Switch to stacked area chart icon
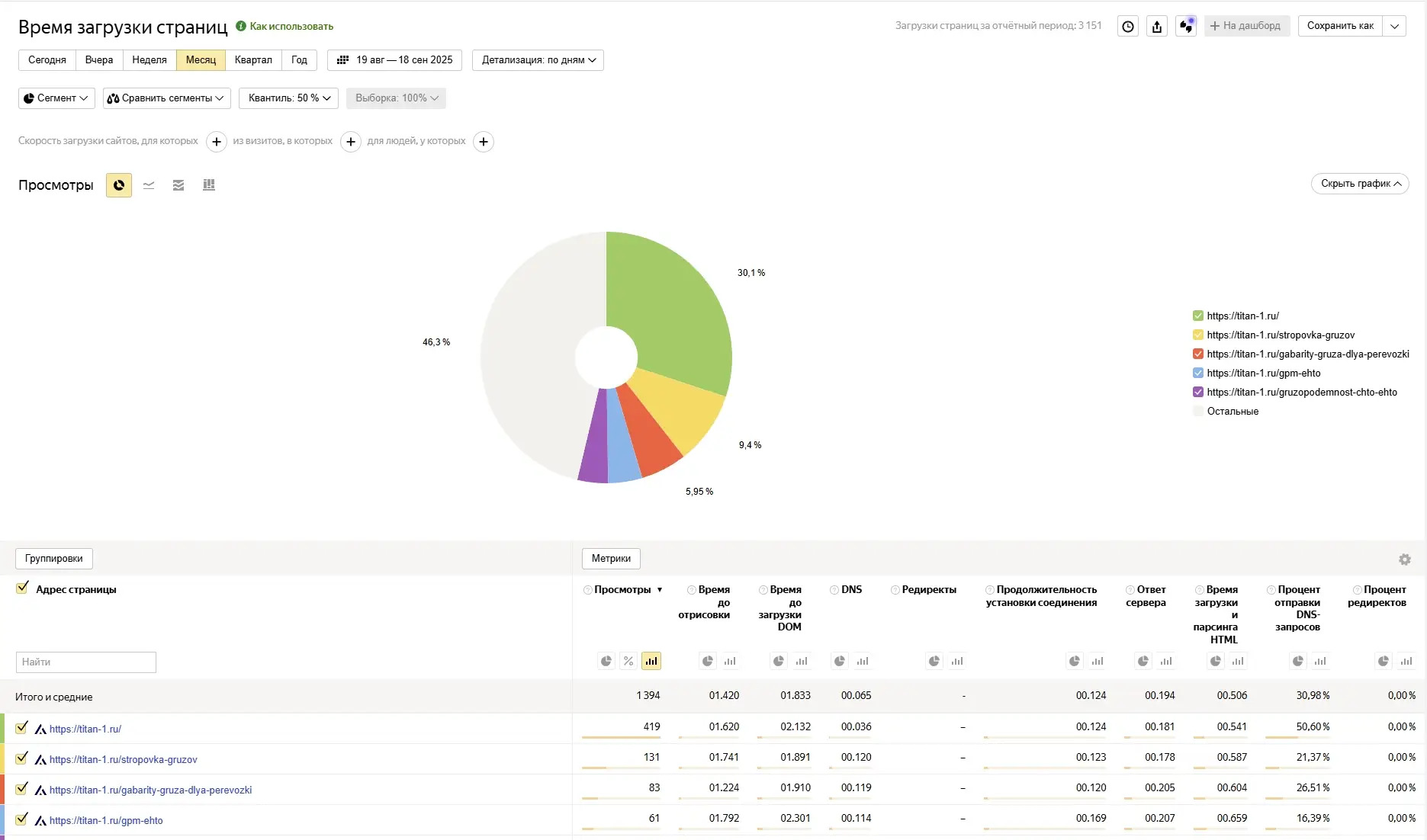 (x=178, y=185)
